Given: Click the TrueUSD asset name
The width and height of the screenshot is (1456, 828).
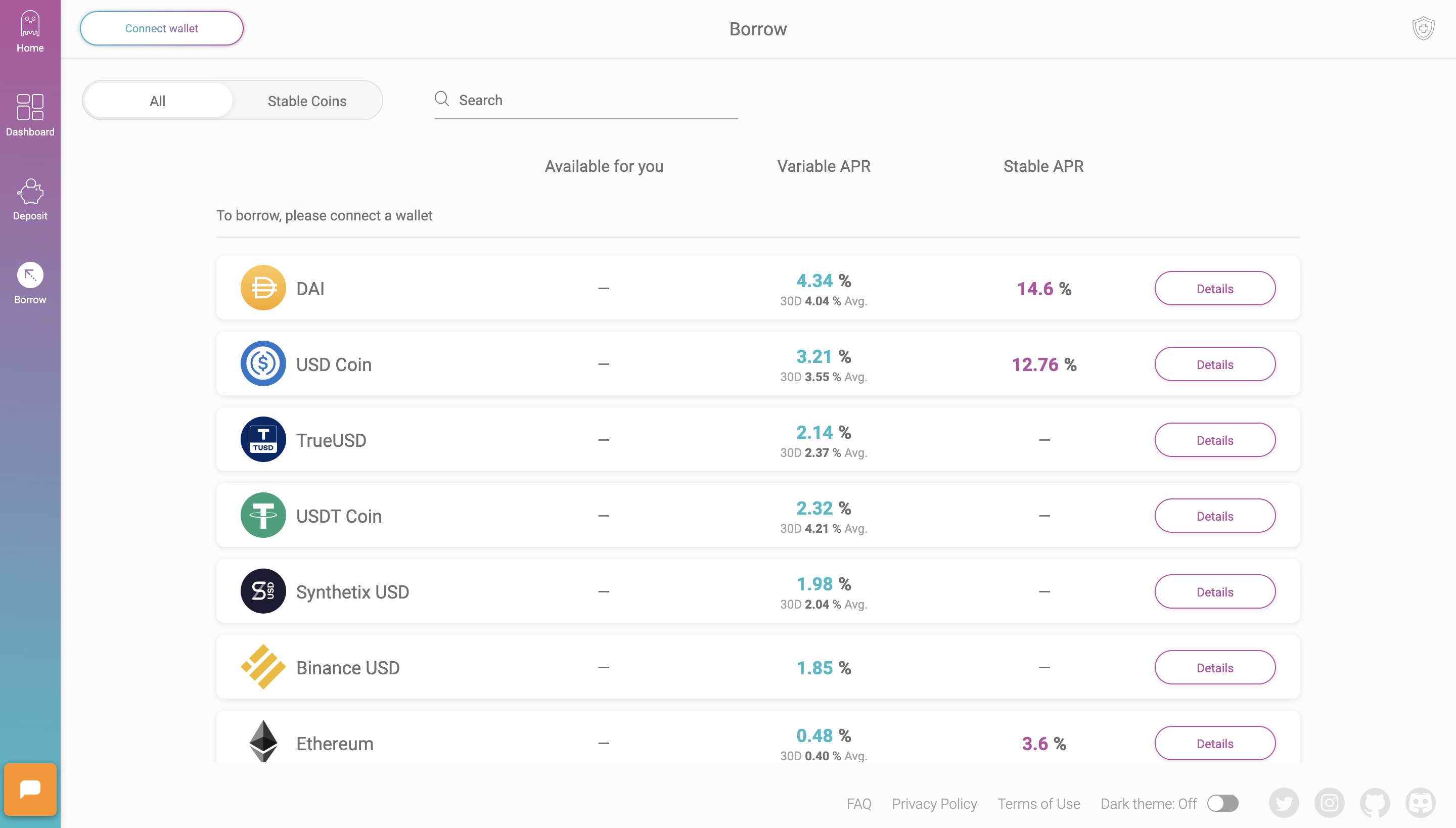Looking at the screenshot, I should tap(331, 440).
